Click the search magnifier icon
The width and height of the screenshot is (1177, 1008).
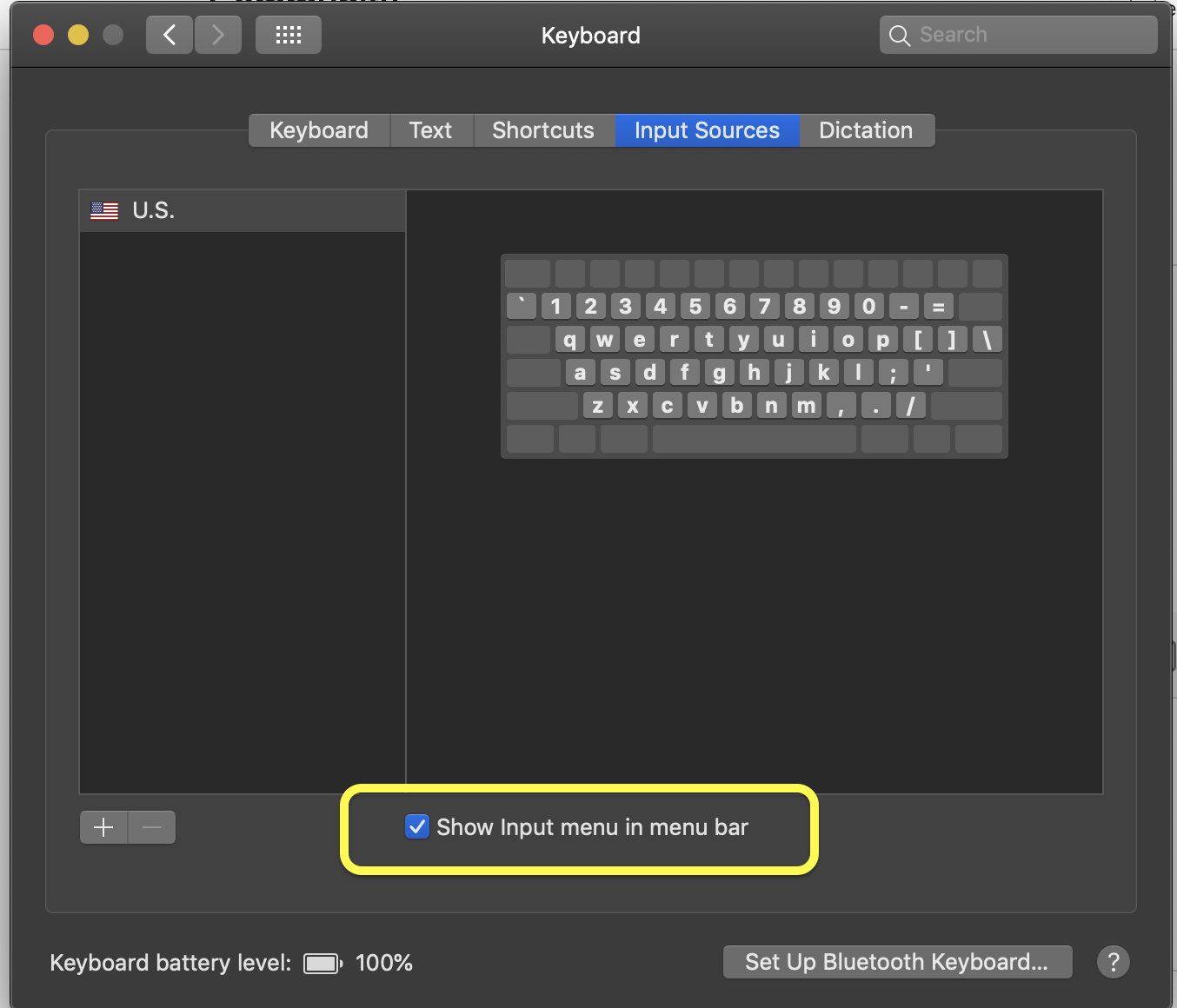pyautogui.click(x=899, y=35)
